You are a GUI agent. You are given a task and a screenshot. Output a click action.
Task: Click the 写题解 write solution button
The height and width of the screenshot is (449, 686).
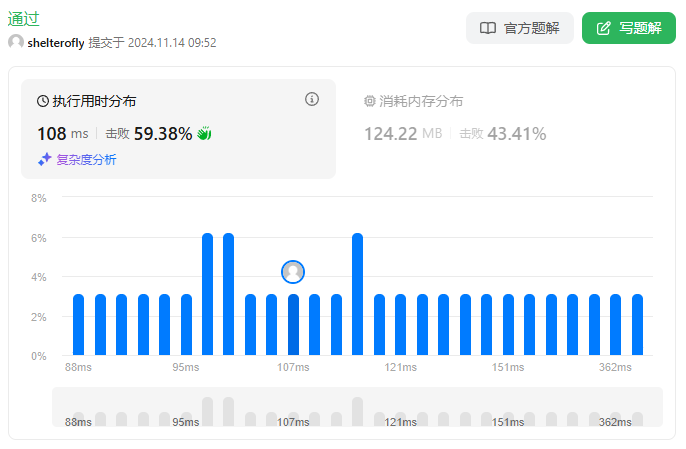(x=629, y=28)
